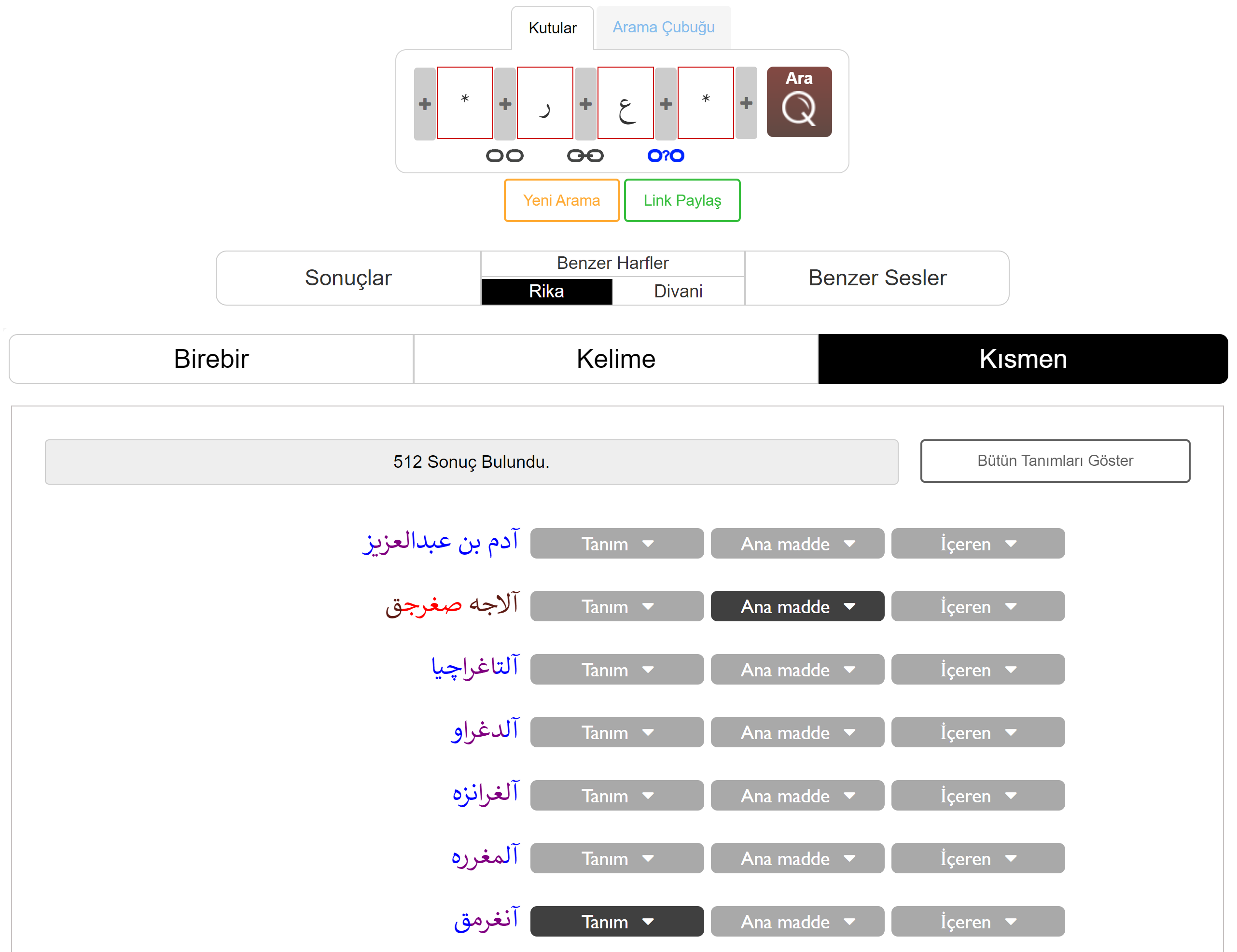This screenshot has height=952, width=1237.
Task: Click the Yeni Arama button
Action: 561,201
